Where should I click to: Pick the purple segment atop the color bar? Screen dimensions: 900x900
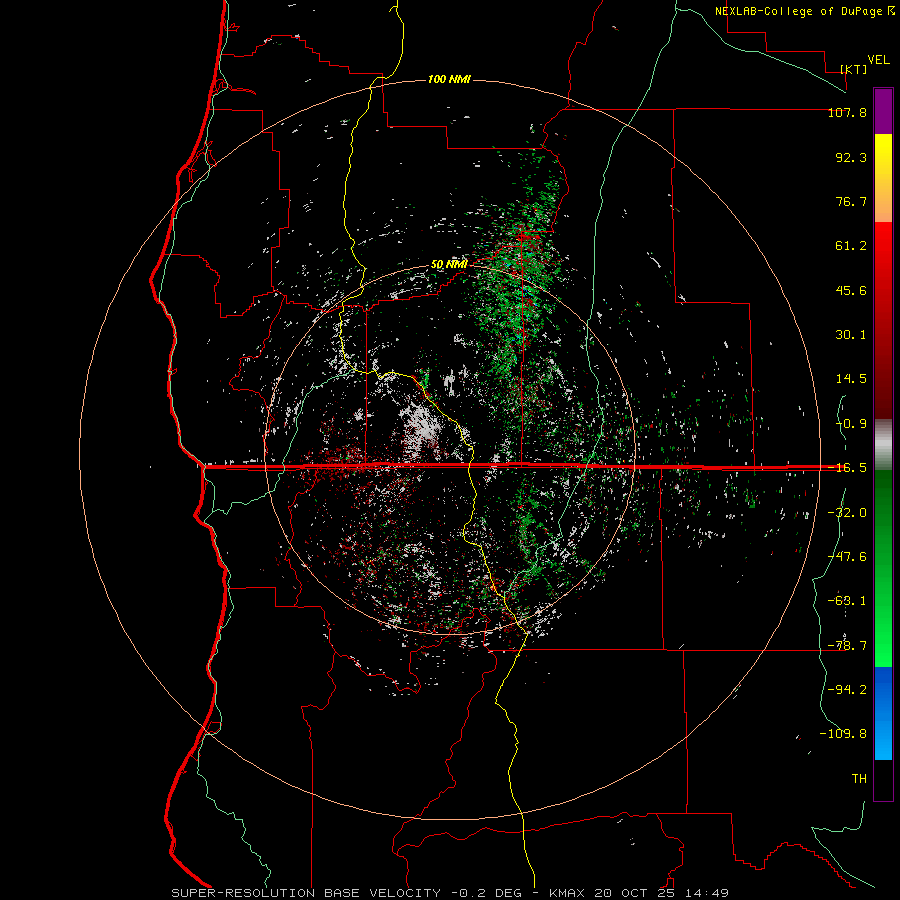(x=883, y=112)
